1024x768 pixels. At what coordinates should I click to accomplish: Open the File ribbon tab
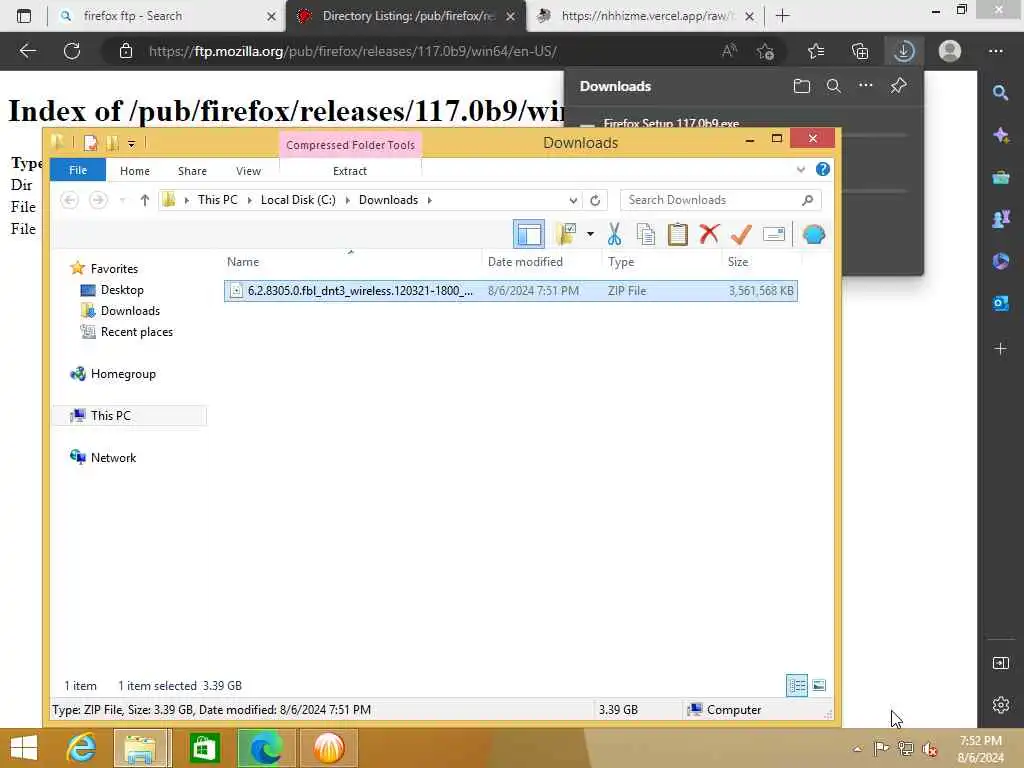tap(78, 170)
